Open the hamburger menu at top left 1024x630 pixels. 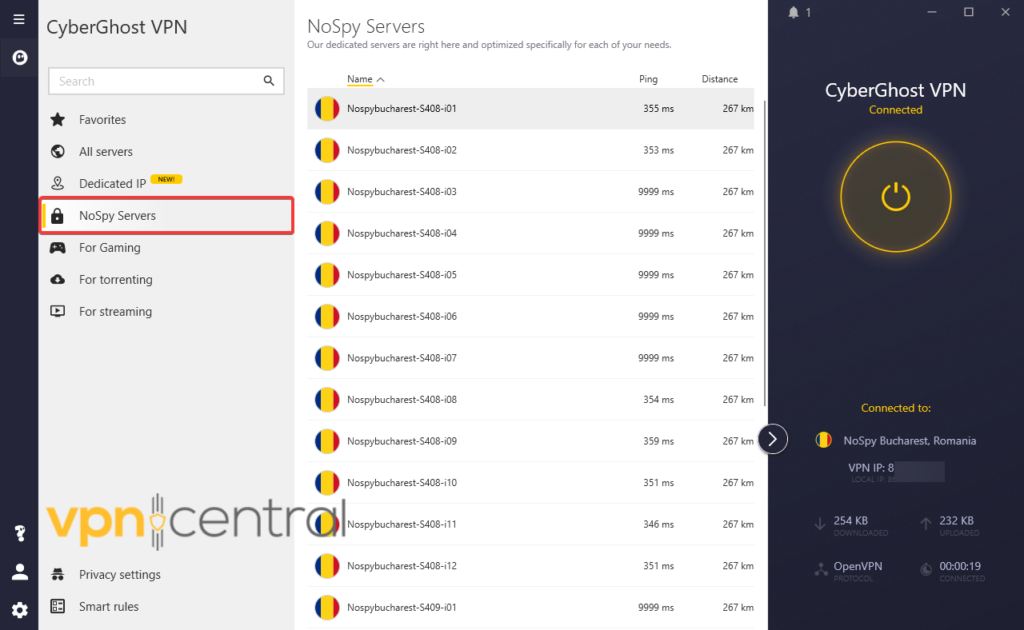19,19
